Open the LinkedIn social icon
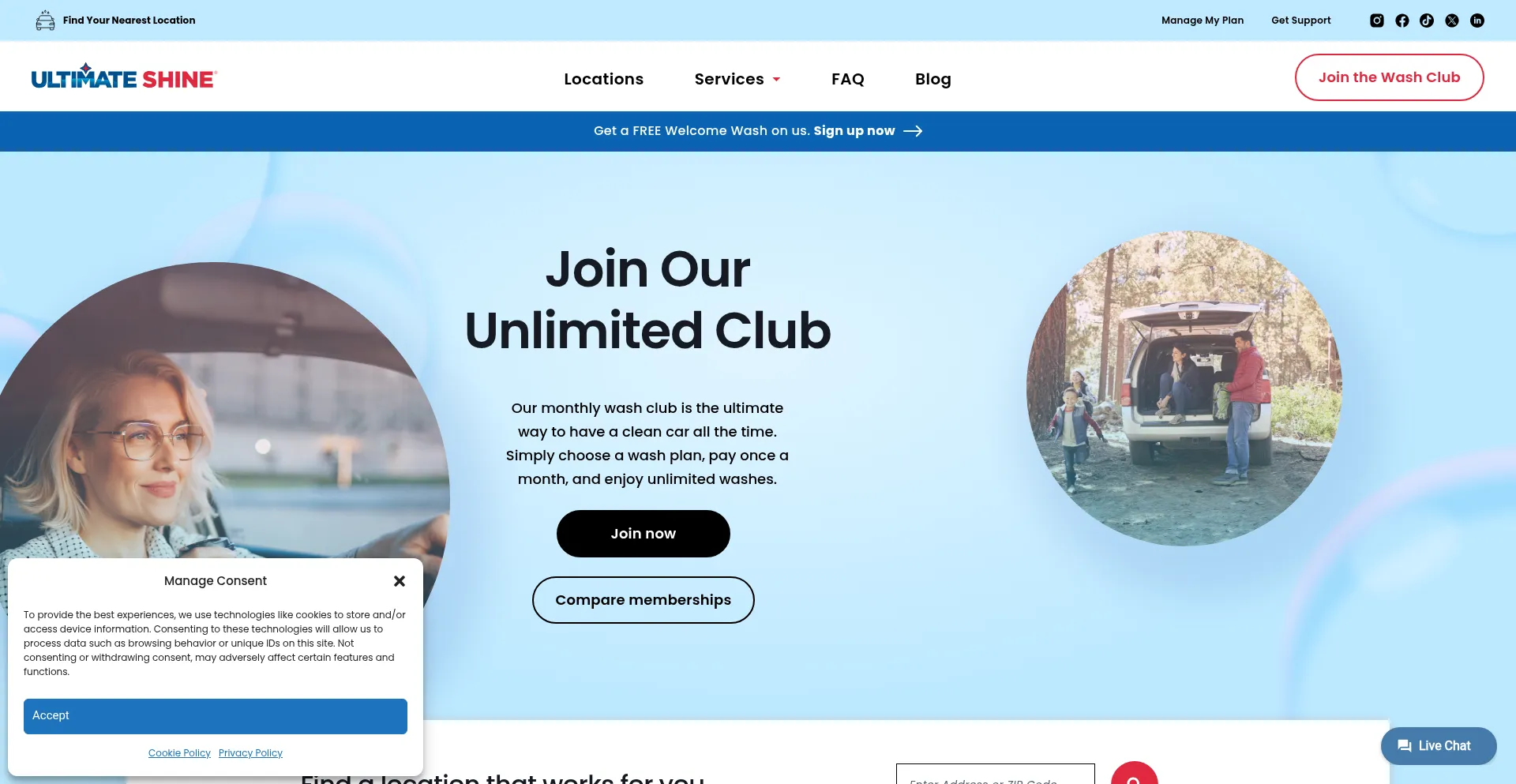1516x784 pixels. click(1477, 21)
